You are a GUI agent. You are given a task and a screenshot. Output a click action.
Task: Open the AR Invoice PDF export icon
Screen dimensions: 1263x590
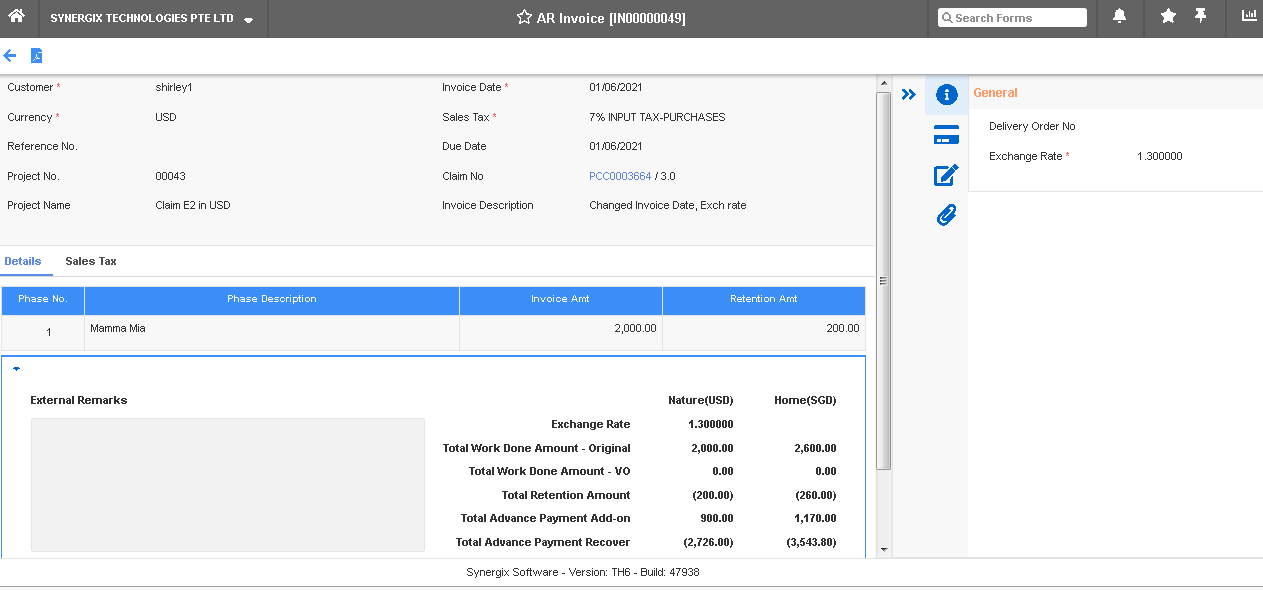(36, 56)
